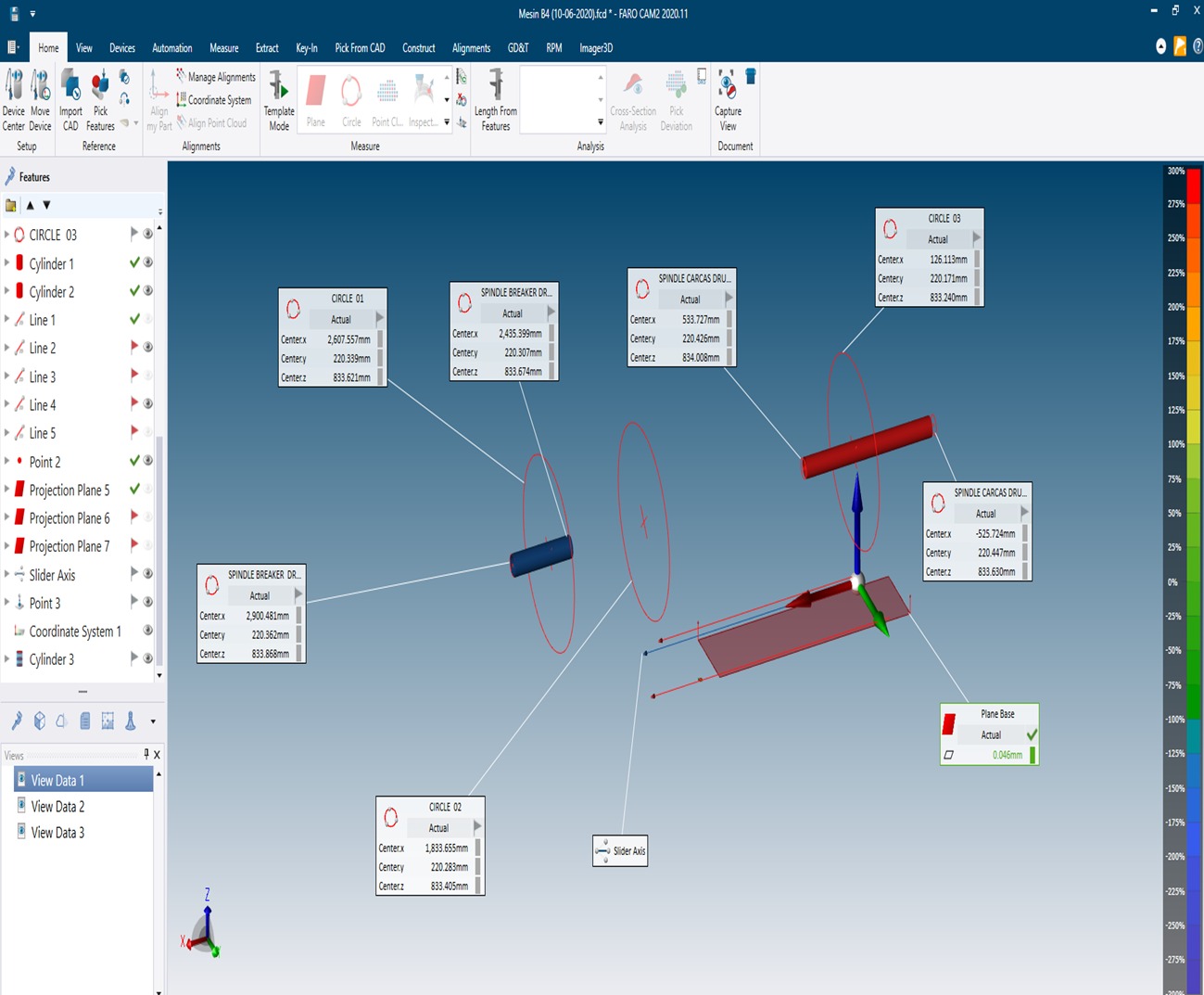Hide the Slider Axis feature via eye icon
Image resolution: width=1204 pixels, height=995 pixels.
click(x=147, y=574)
